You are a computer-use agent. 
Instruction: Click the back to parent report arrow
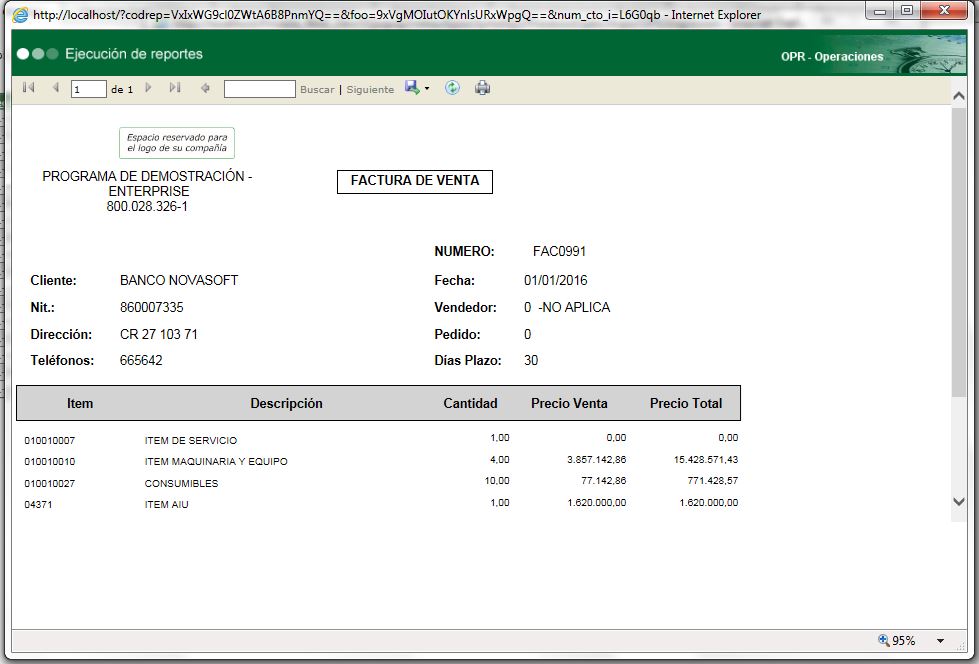pos(205,88)
